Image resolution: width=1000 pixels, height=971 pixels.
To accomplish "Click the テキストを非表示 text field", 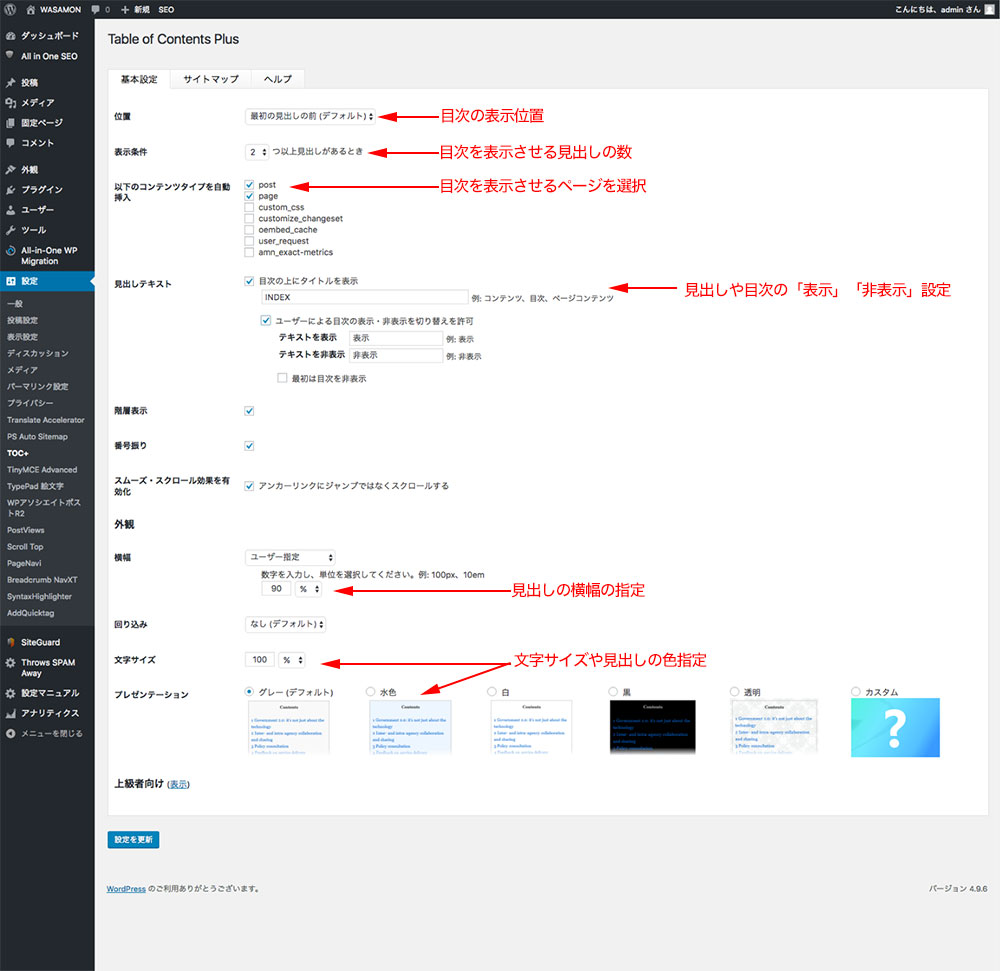I will pos(396,355).
